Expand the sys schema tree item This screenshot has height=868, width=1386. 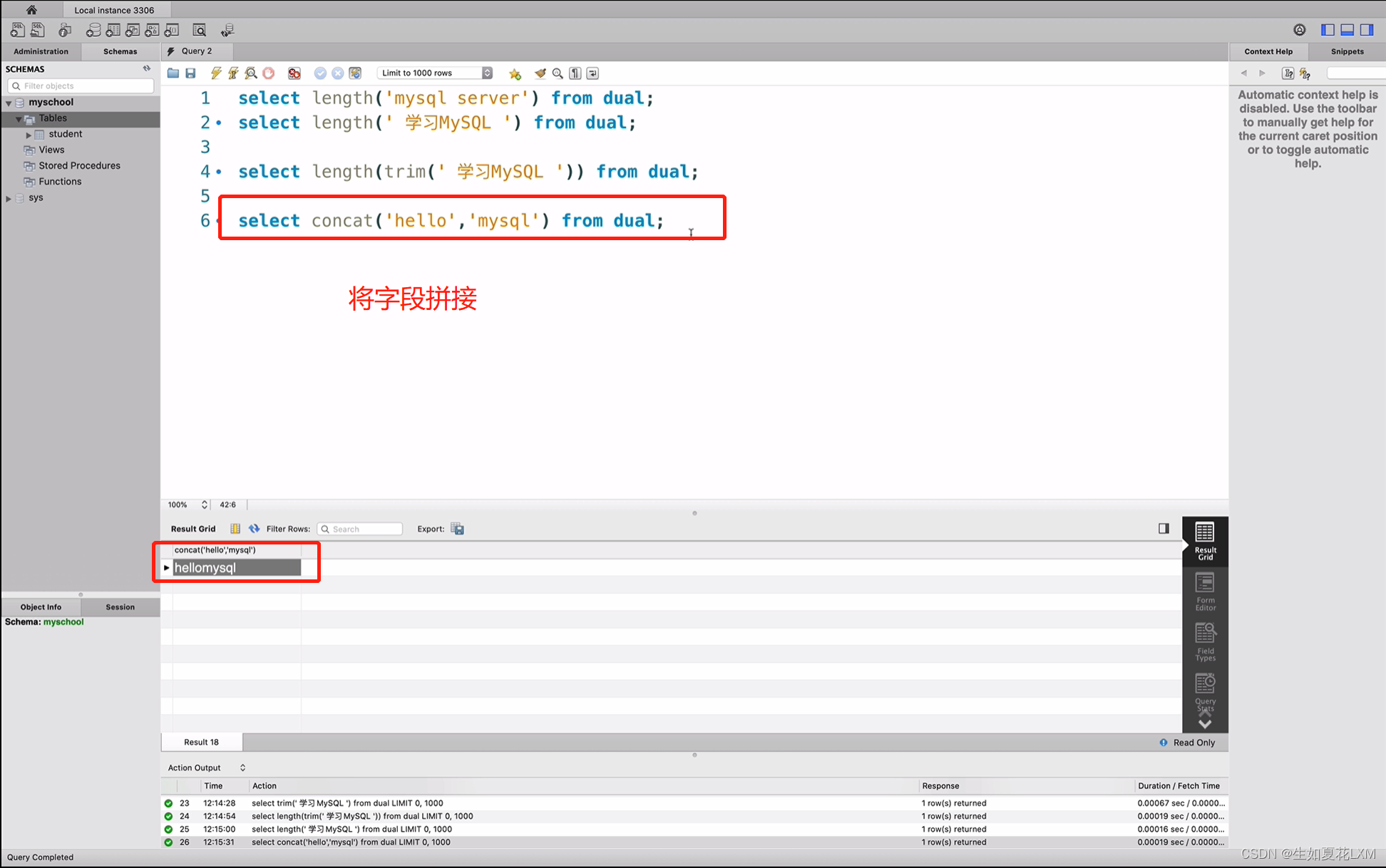[x=10, y=197]
